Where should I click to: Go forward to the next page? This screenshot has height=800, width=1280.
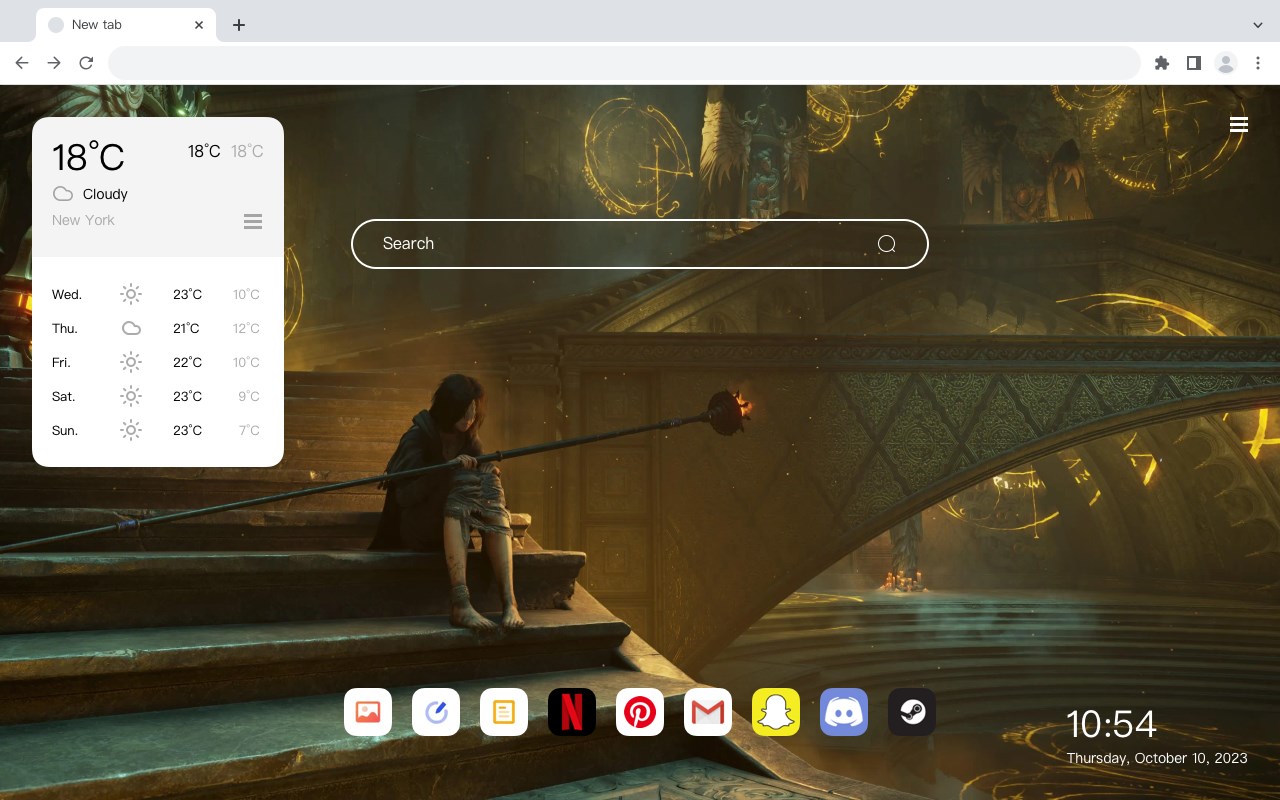[x=54, y=63]
